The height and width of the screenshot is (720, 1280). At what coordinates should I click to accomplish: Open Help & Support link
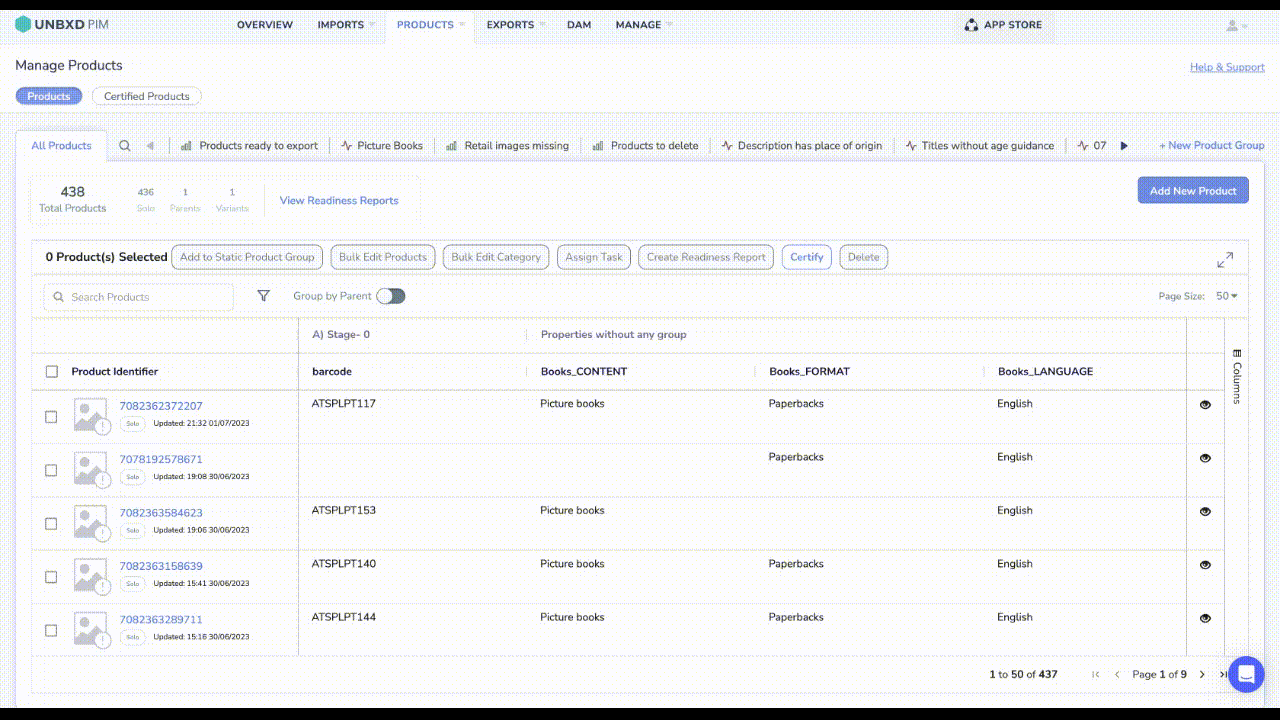point(1227,67)
